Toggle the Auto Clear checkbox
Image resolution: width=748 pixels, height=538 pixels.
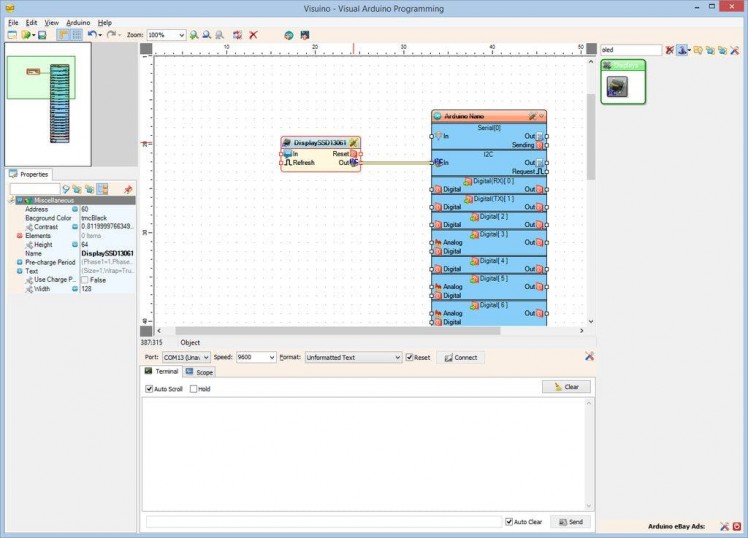coord(509,522)
